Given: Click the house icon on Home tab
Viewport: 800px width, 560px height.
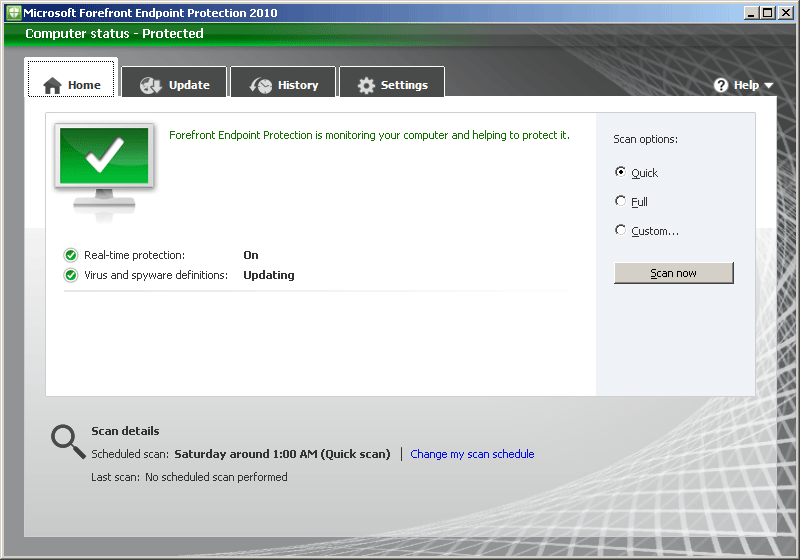Looking at the screenshot, I should [x=52, y=85].
